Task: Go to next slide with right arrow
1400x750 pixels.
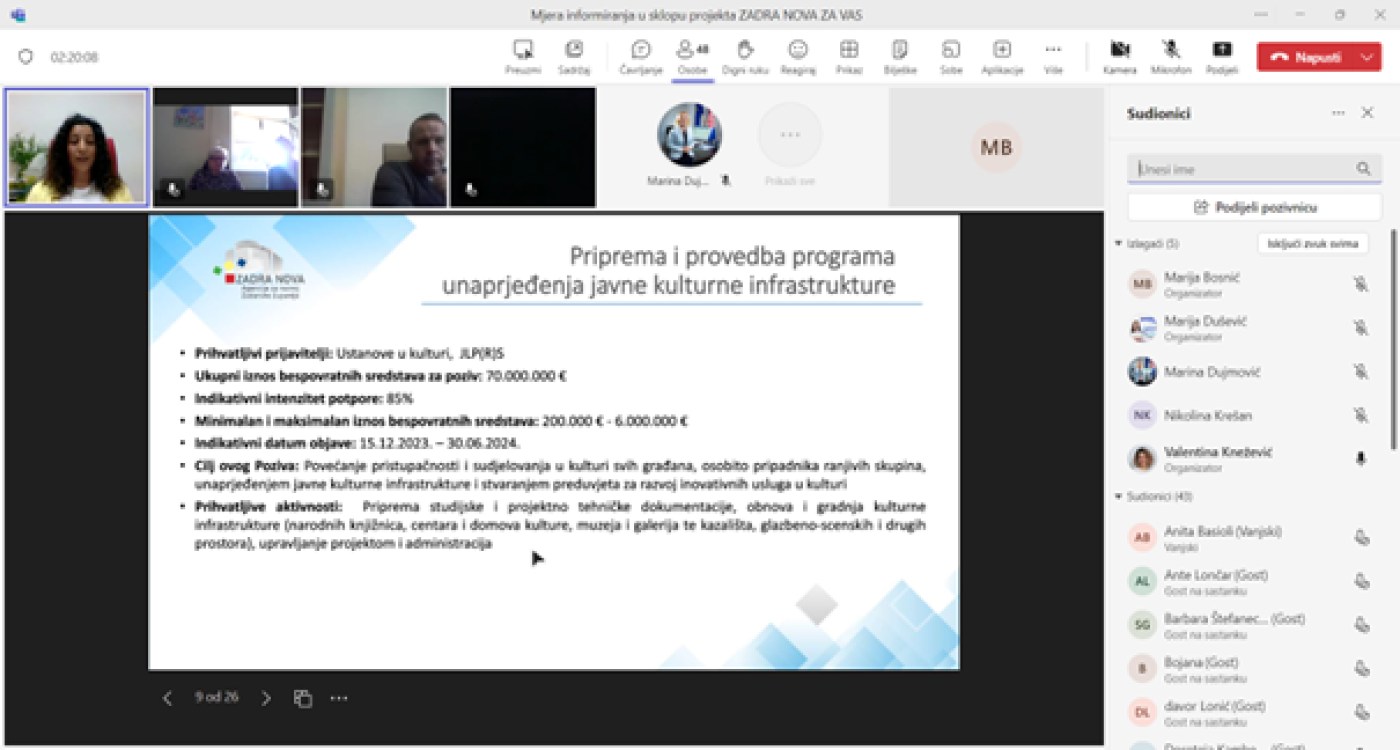Action: tap(266, 698)
